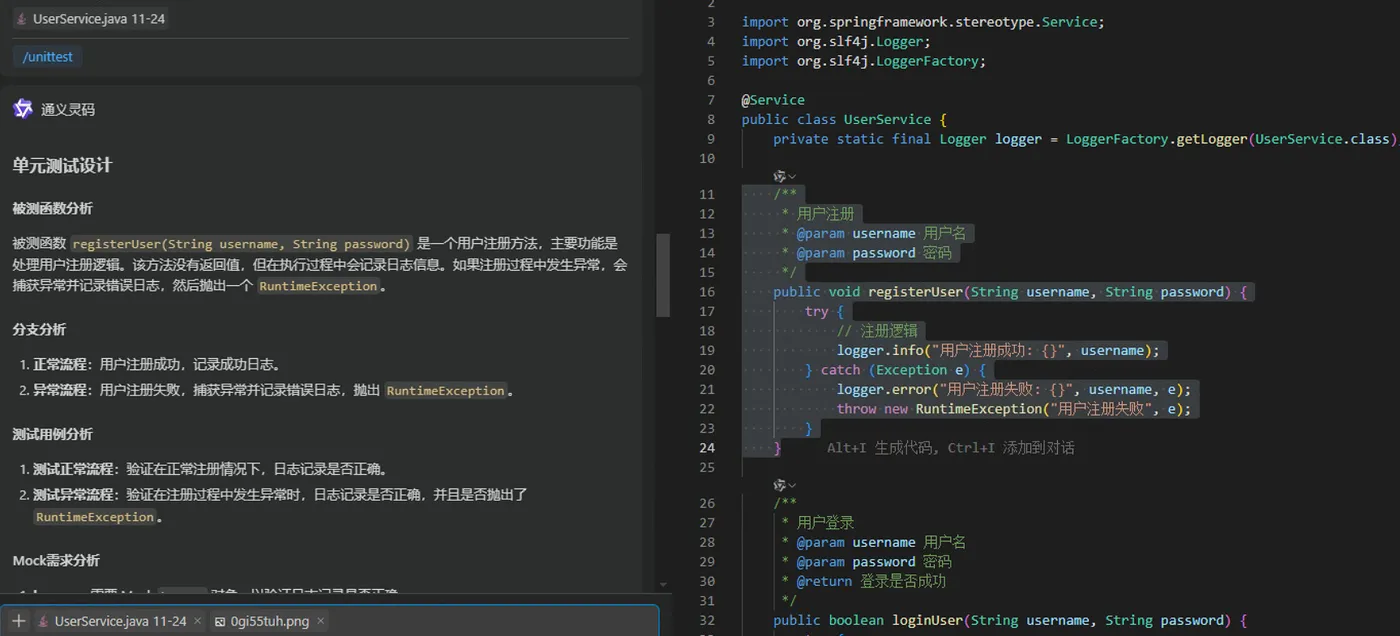Click the '通义灵码' assistant name label
The image size is (1400, 636).
point(68,110)
